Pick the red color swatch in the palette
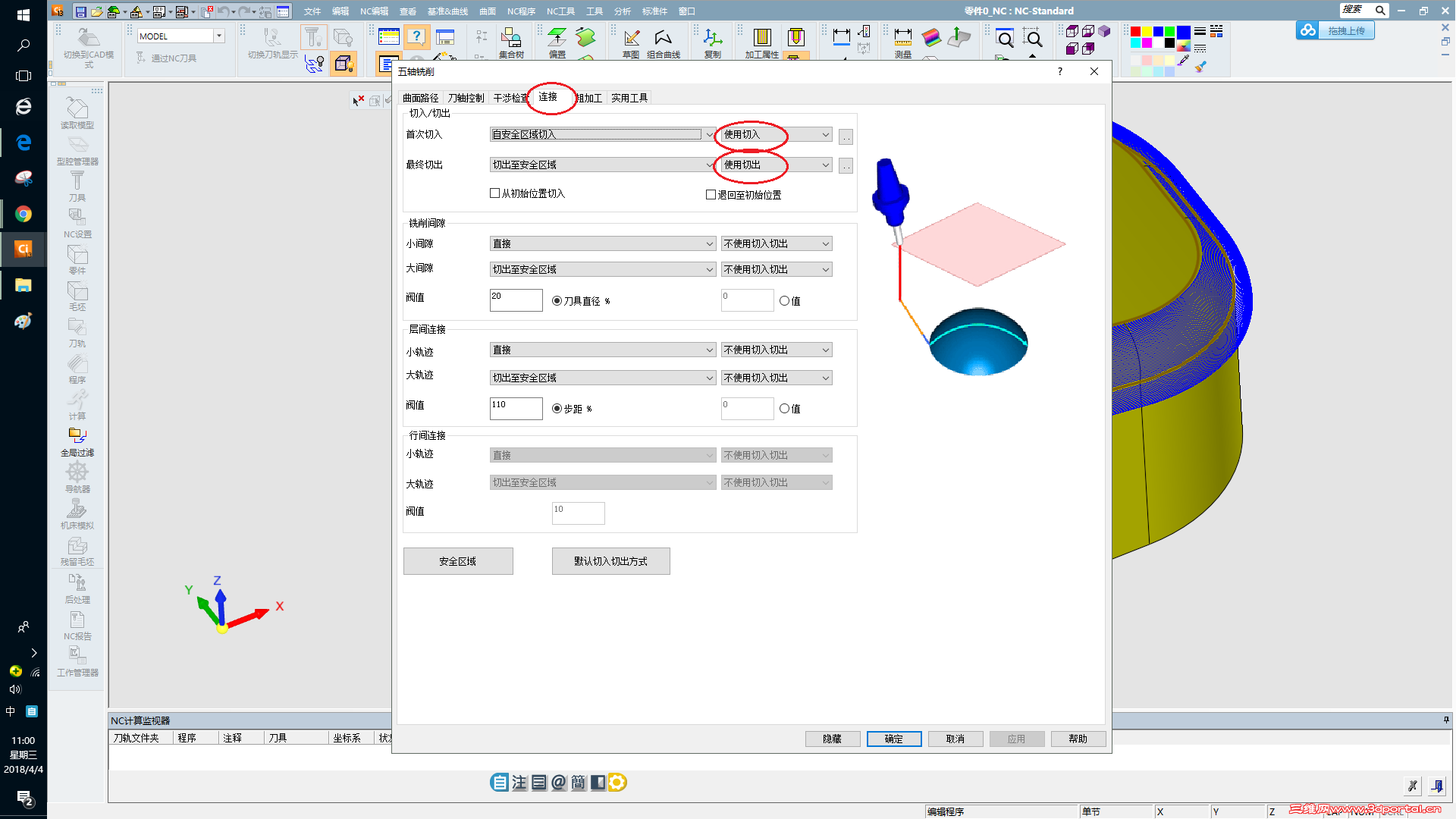Viewport: 1456px width, 819px height. pos(1135,32)
